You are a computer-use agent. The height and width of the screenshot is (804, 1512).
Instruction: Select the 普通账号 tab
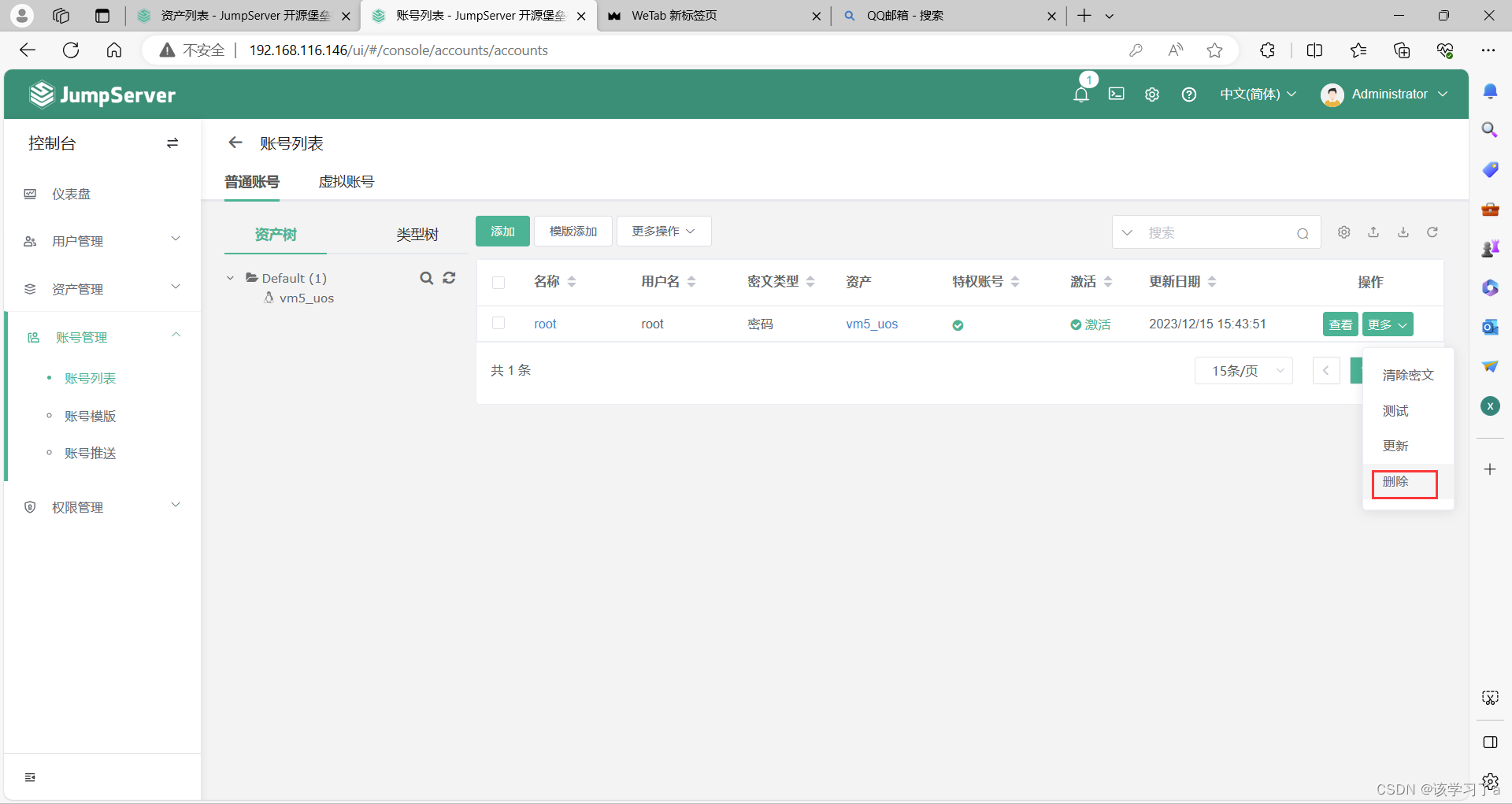pyautogui.click(x=252, y=182)
